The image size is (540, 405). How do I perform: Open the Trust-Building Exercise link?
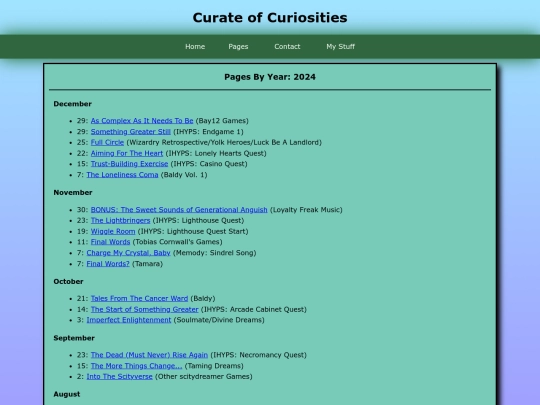129,164
